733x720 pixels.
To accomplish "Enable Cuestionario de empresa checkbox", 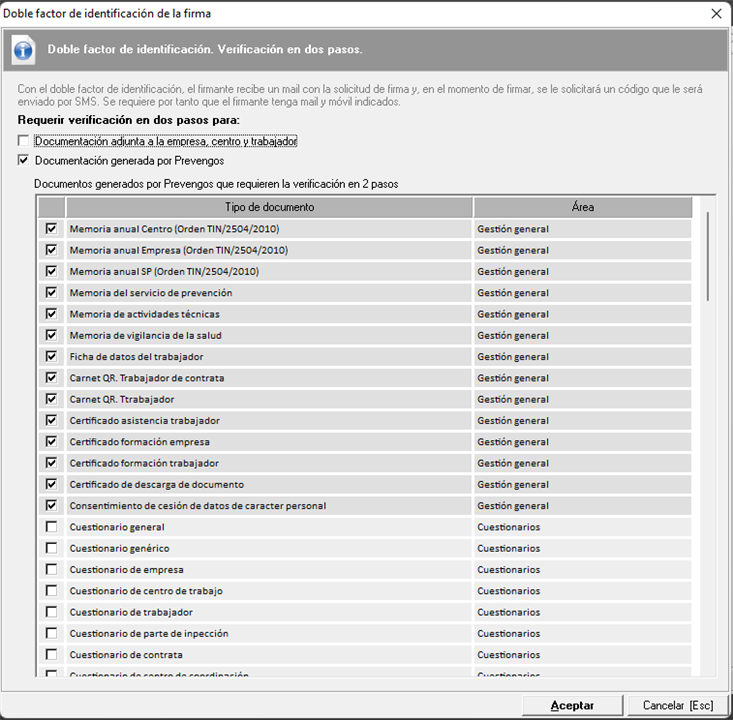I will 51,570.
